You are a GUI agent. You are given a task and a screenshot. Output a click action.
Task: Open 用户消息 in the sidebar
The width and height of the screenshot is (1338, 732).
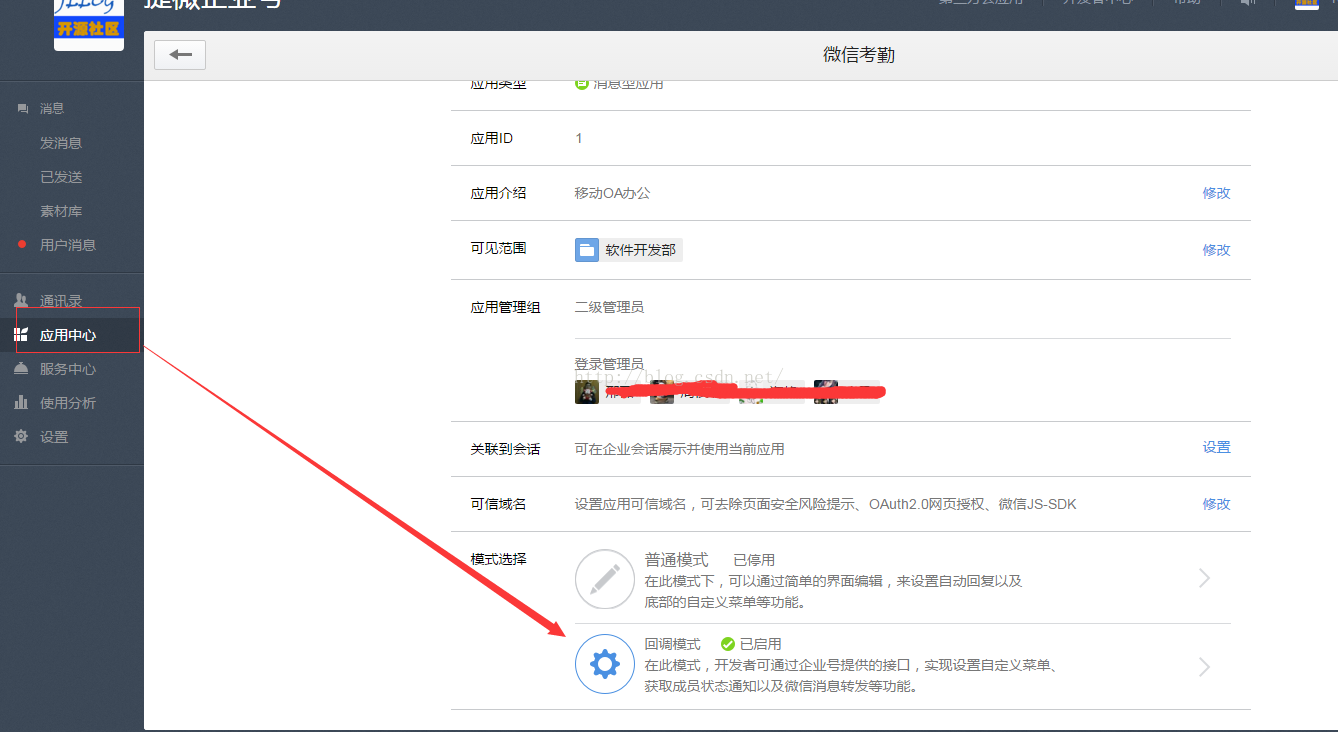click(x=68, y=245)
